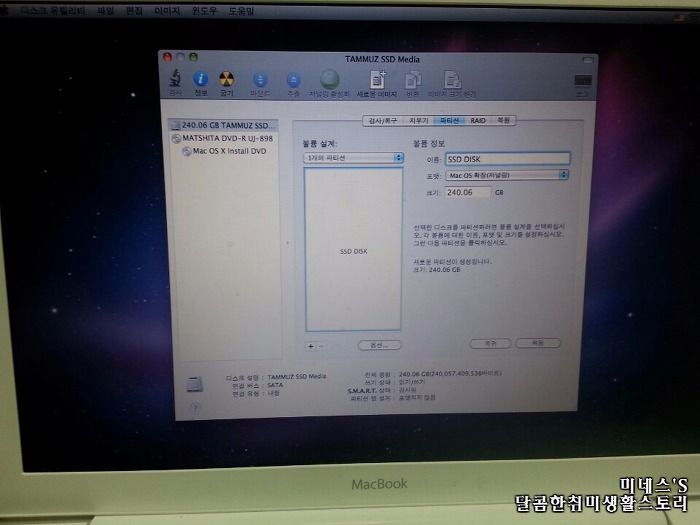Open the Log viewer toolbar icon
This screenshot has height=525, width=700.
click(x=583, y=81)
